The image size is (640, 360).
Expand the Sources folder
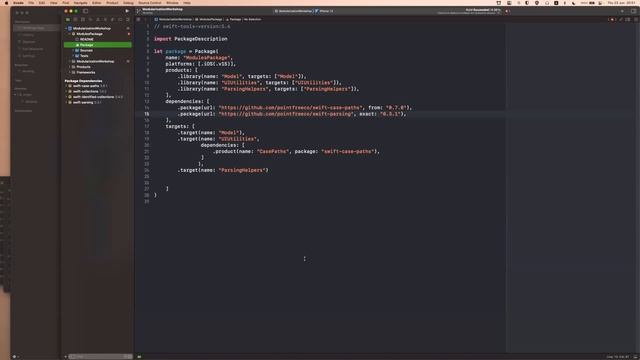[x=73, y=51]
